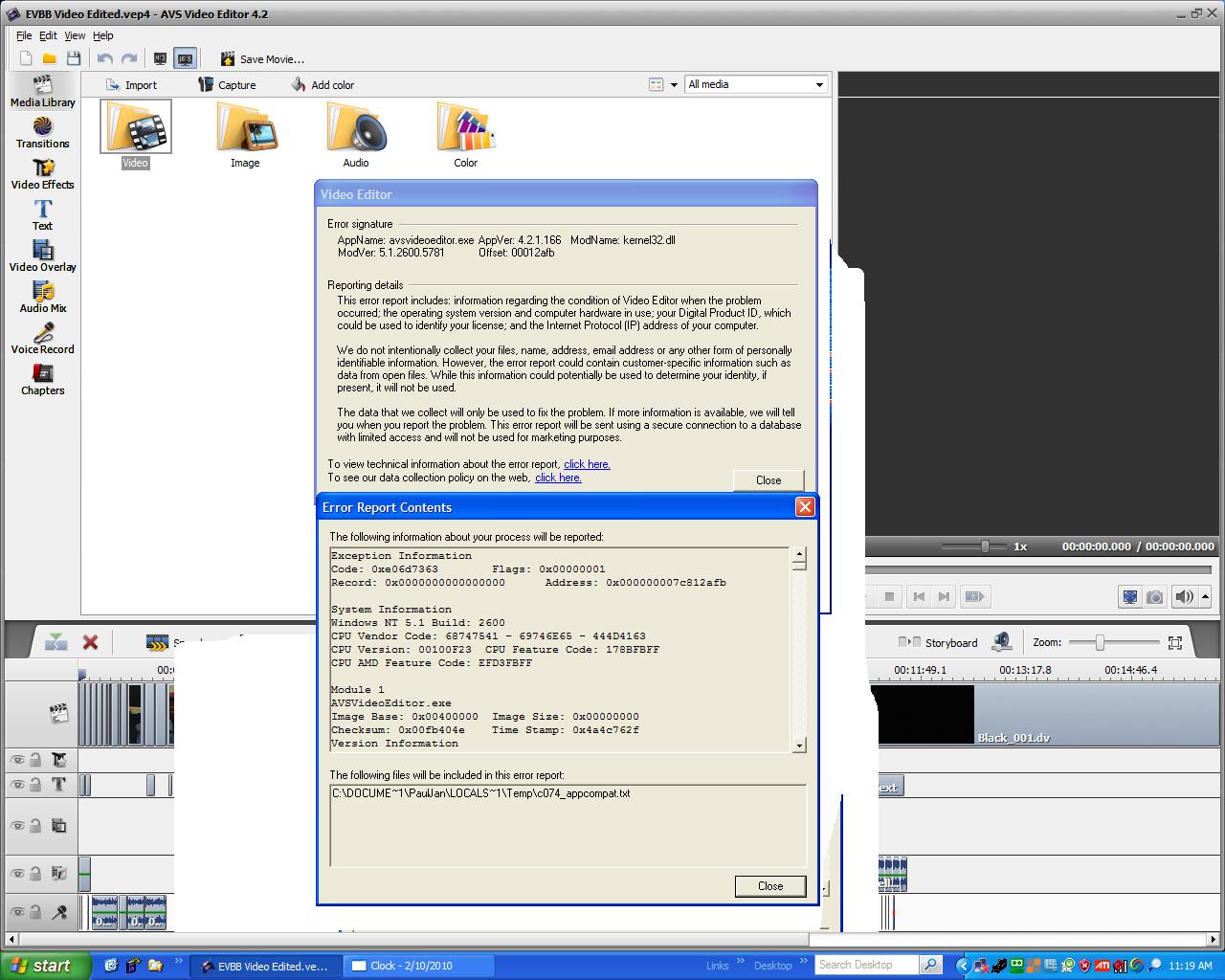Open the Video Effects panel

coord(42,174)
